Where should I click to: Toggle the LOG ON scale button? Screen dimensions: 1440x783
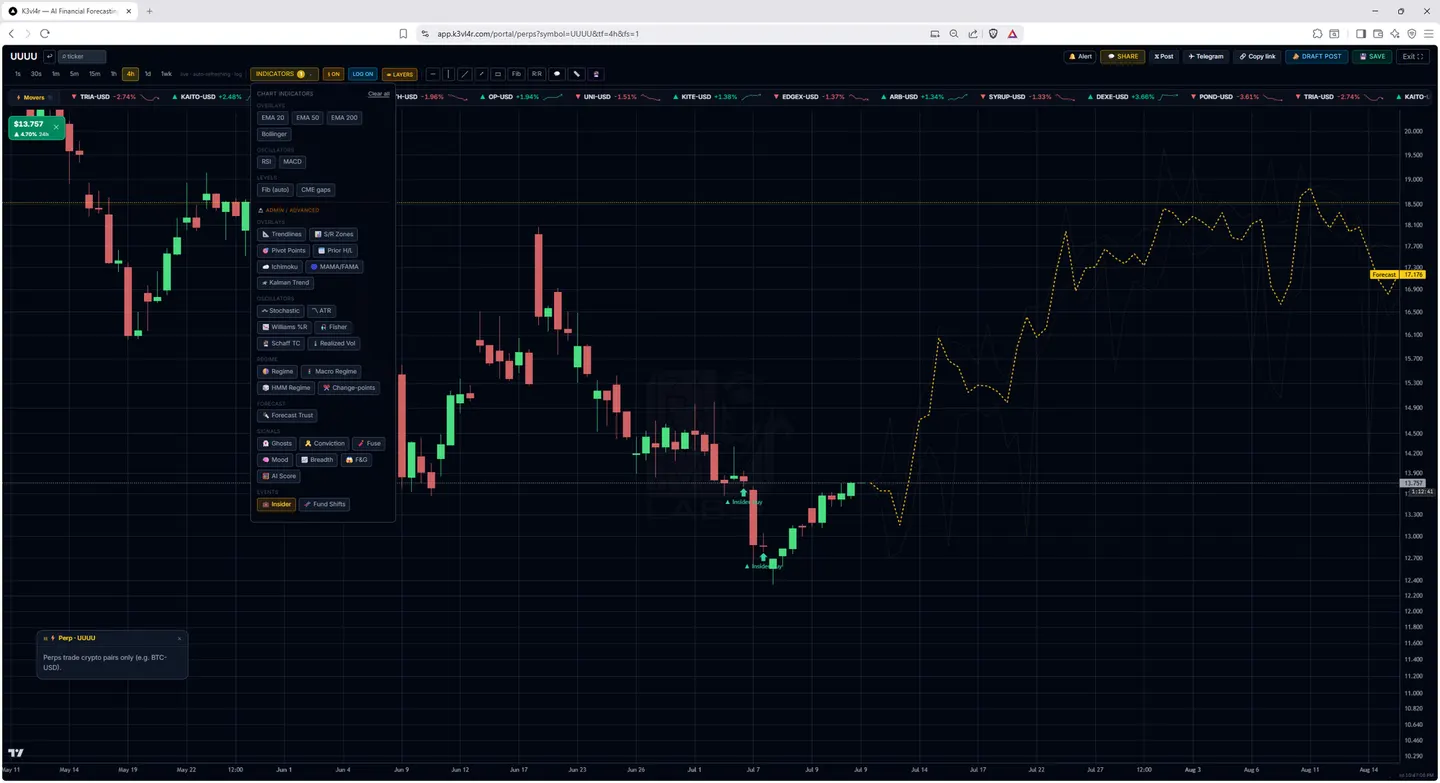pyautogui.click(x=362, y=74)
